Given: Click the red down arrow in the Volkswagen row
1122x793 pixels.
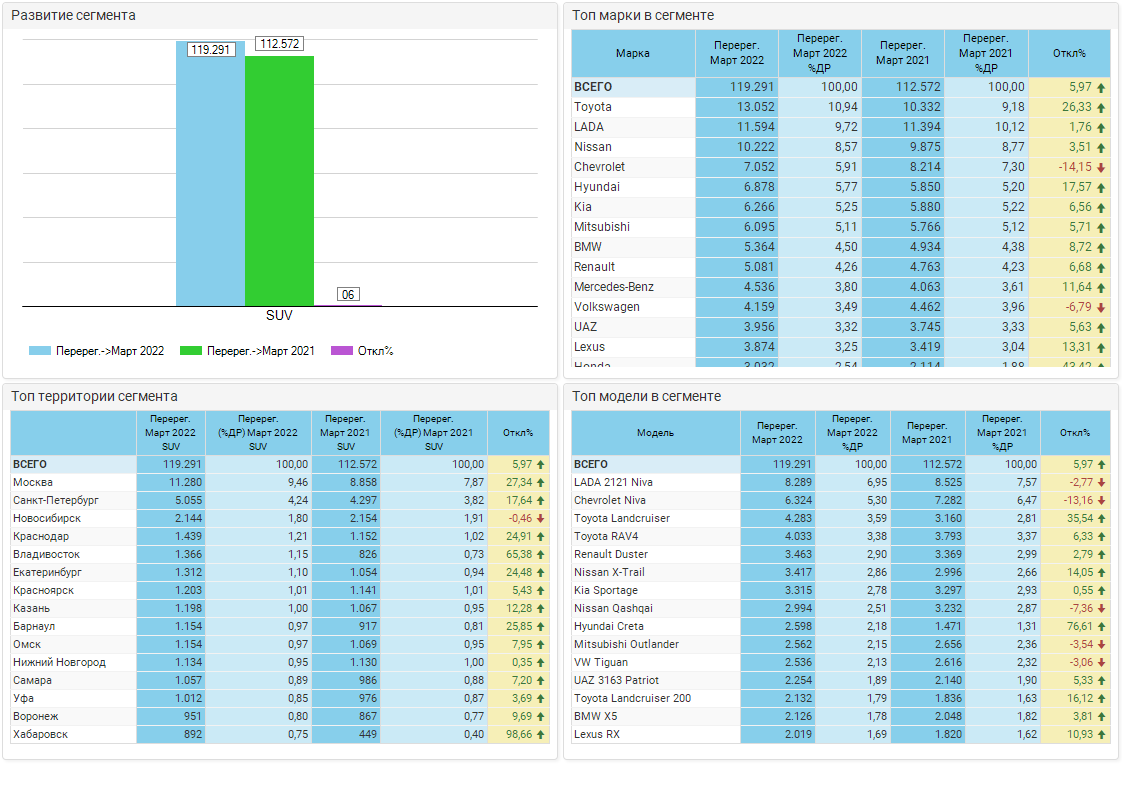Looking at the screenshot, I should [1101, 308].
